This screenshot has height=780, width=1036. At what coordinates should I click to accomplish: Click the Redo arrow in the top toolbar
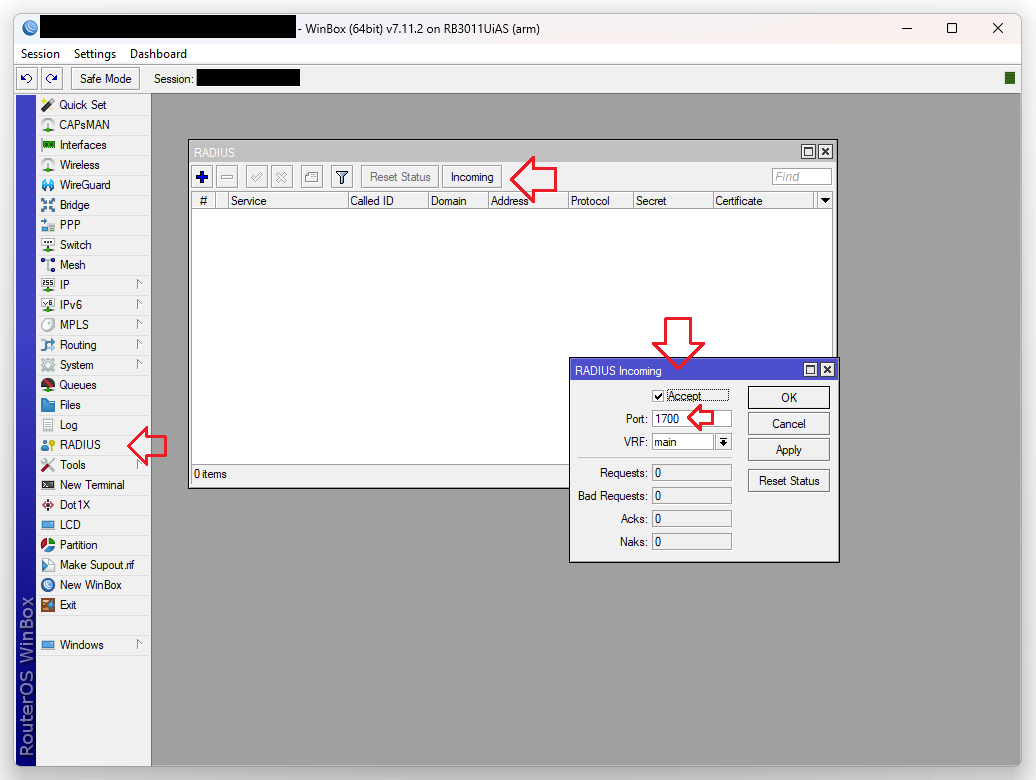pos(51,78)
